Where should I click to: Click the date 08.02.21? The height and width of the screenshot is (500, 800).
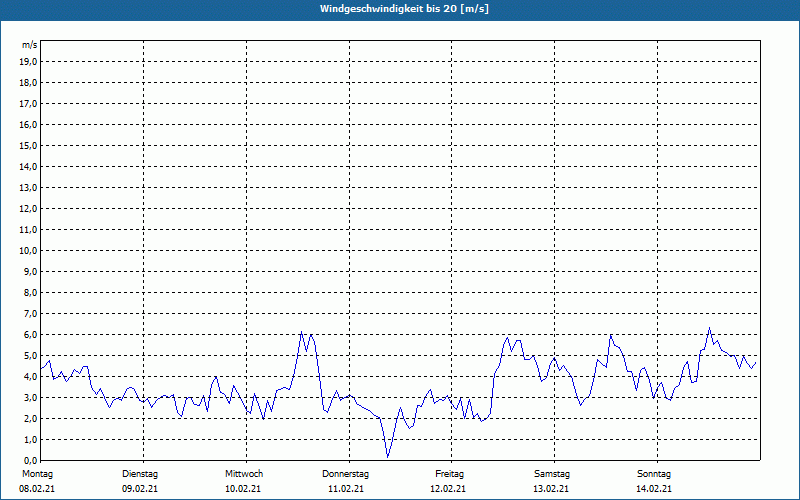point(37,489)
